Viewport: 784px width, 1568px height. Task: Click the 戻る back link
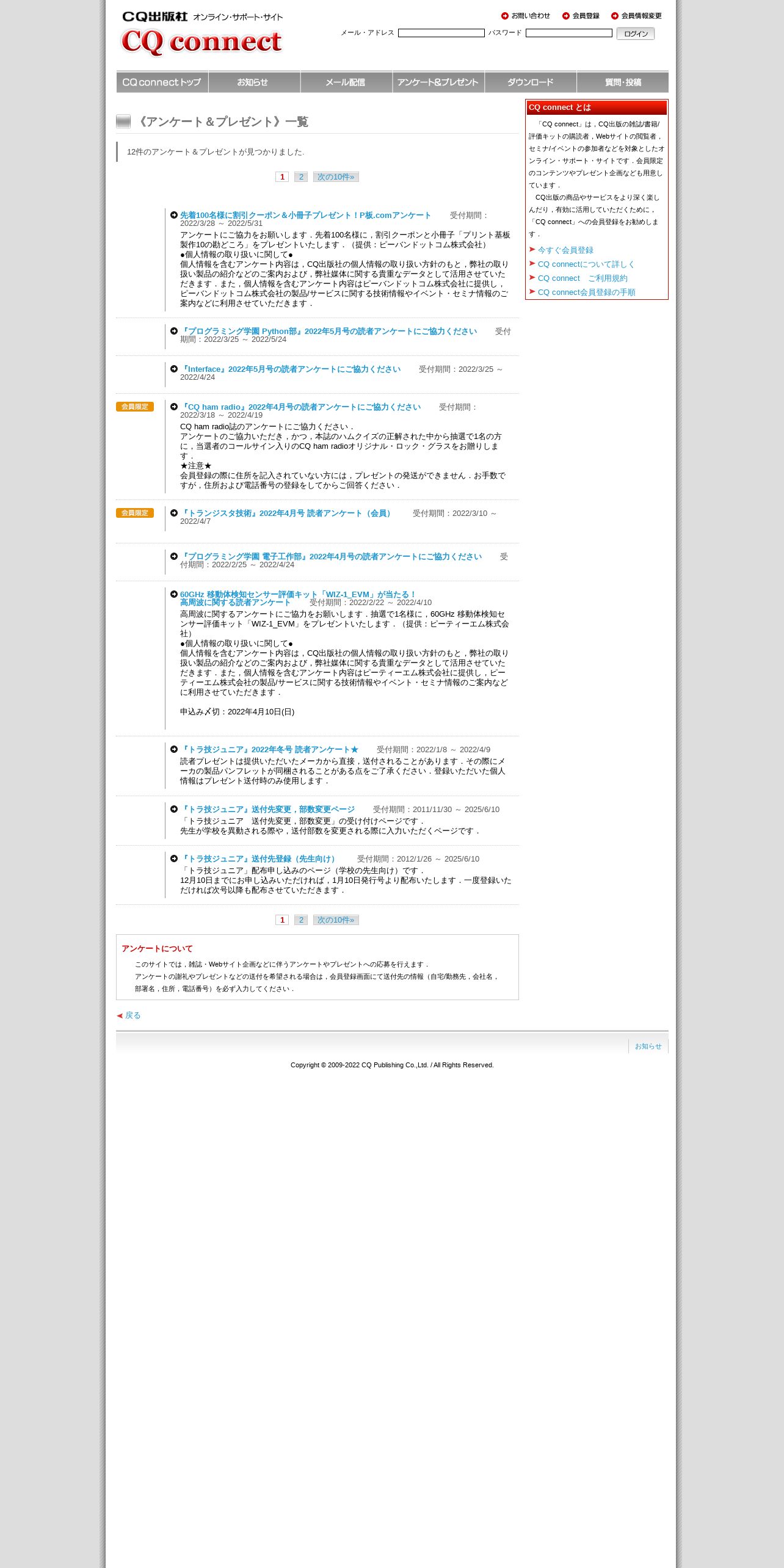click(133, 1015)
